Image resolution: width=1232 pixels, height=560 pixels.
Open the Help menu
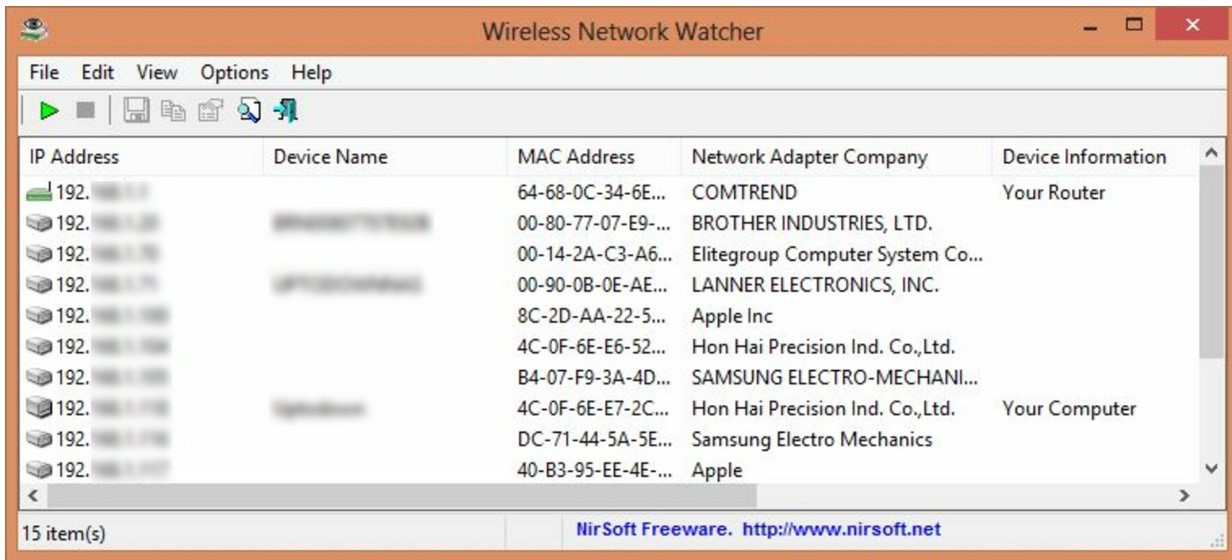[x=311, y=73]
